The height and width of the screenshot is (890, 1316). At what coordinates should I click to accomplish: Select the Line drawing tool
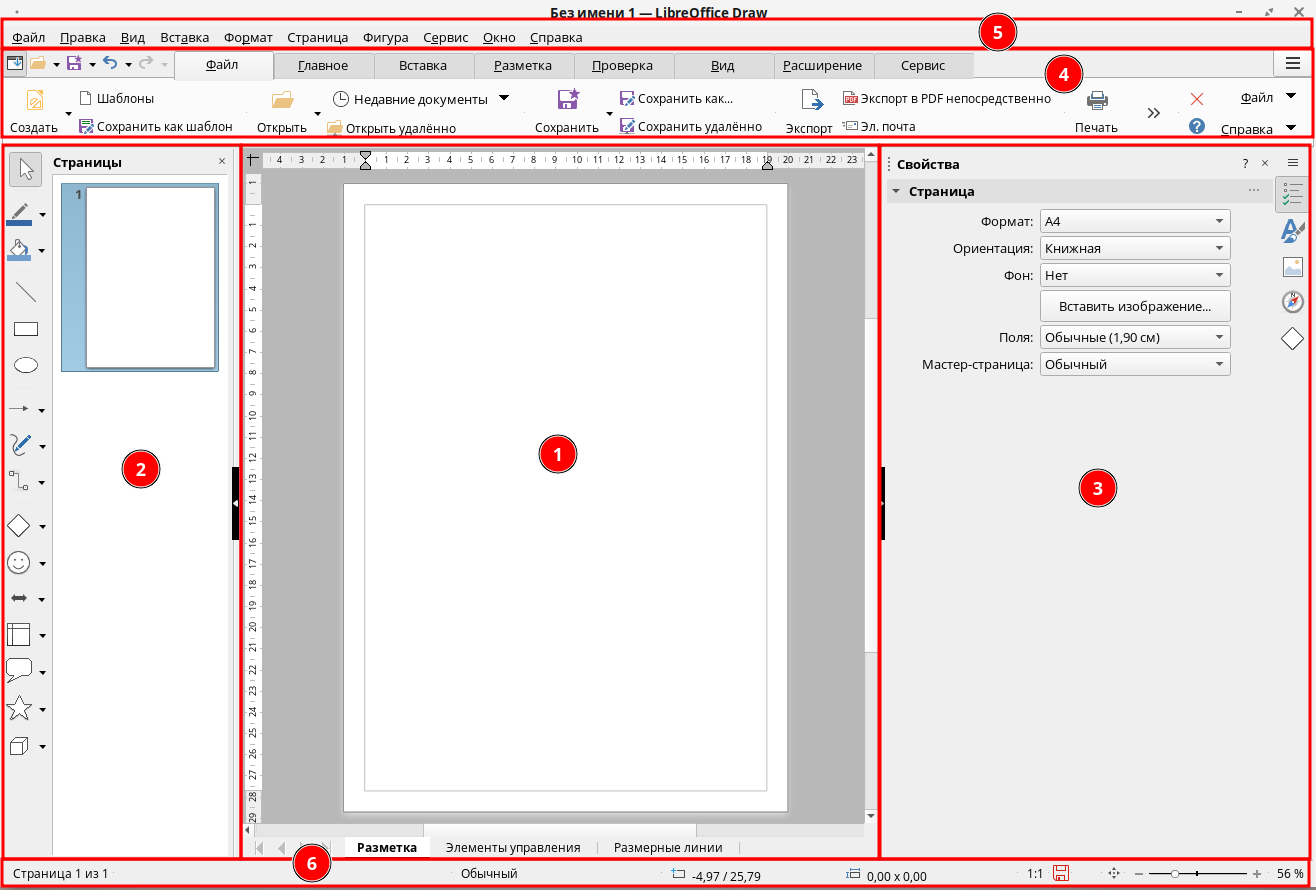pos(26,292)
